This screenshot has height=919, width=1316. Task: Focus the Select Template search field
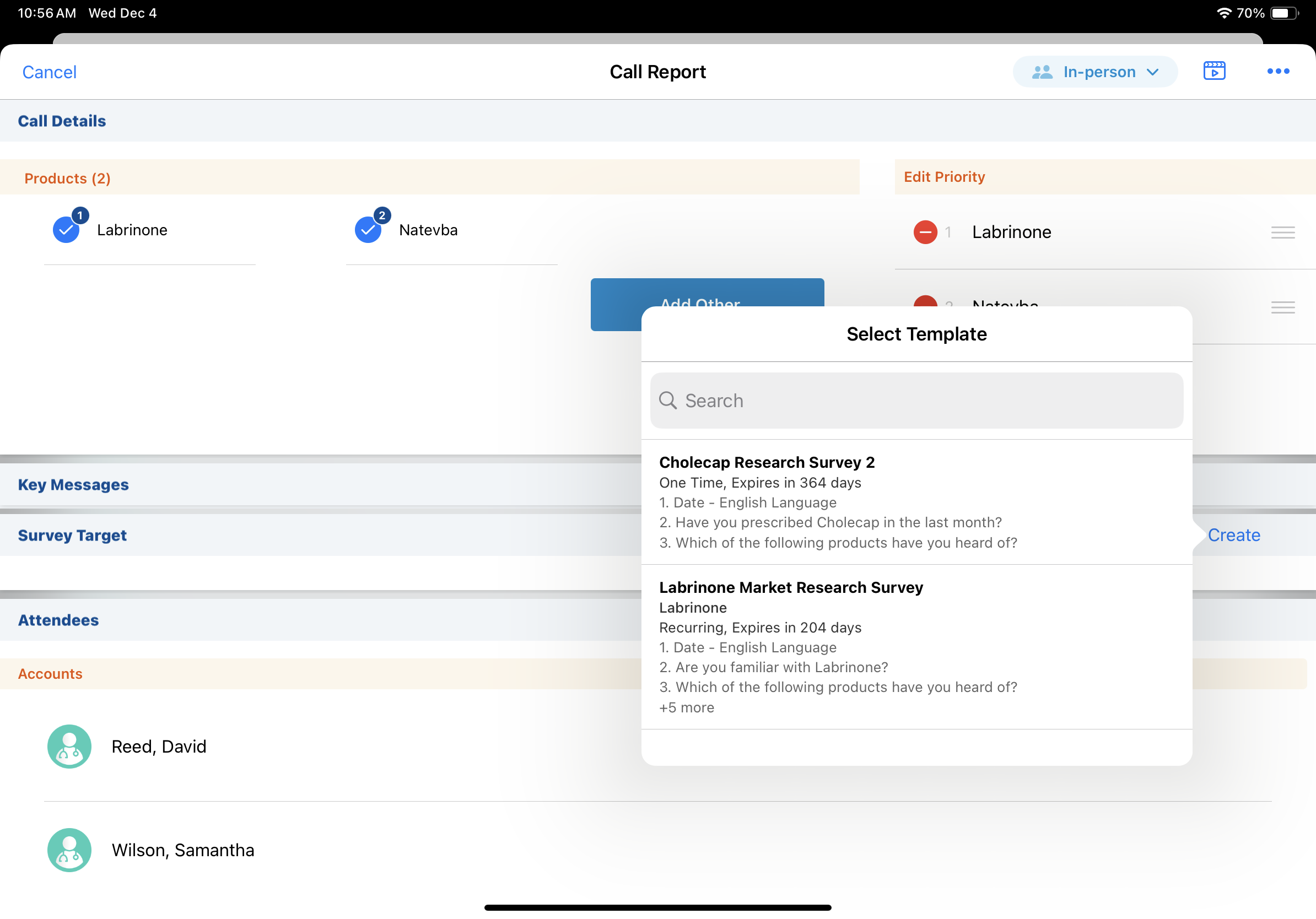(916, 401)
